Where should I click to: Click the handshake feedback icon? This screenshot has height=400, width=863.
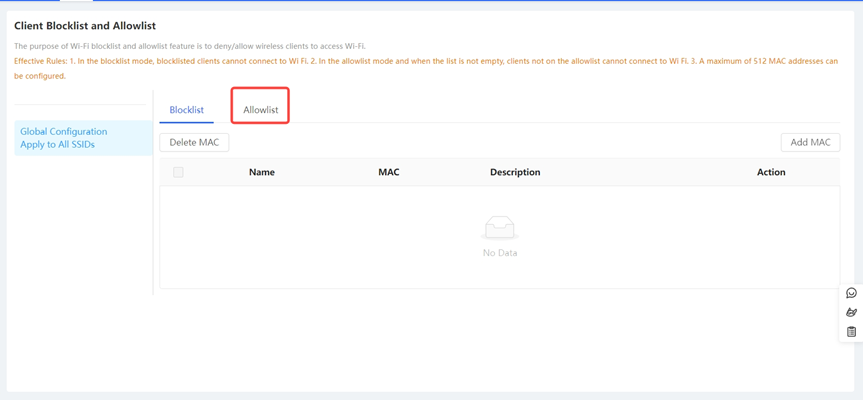851,312
